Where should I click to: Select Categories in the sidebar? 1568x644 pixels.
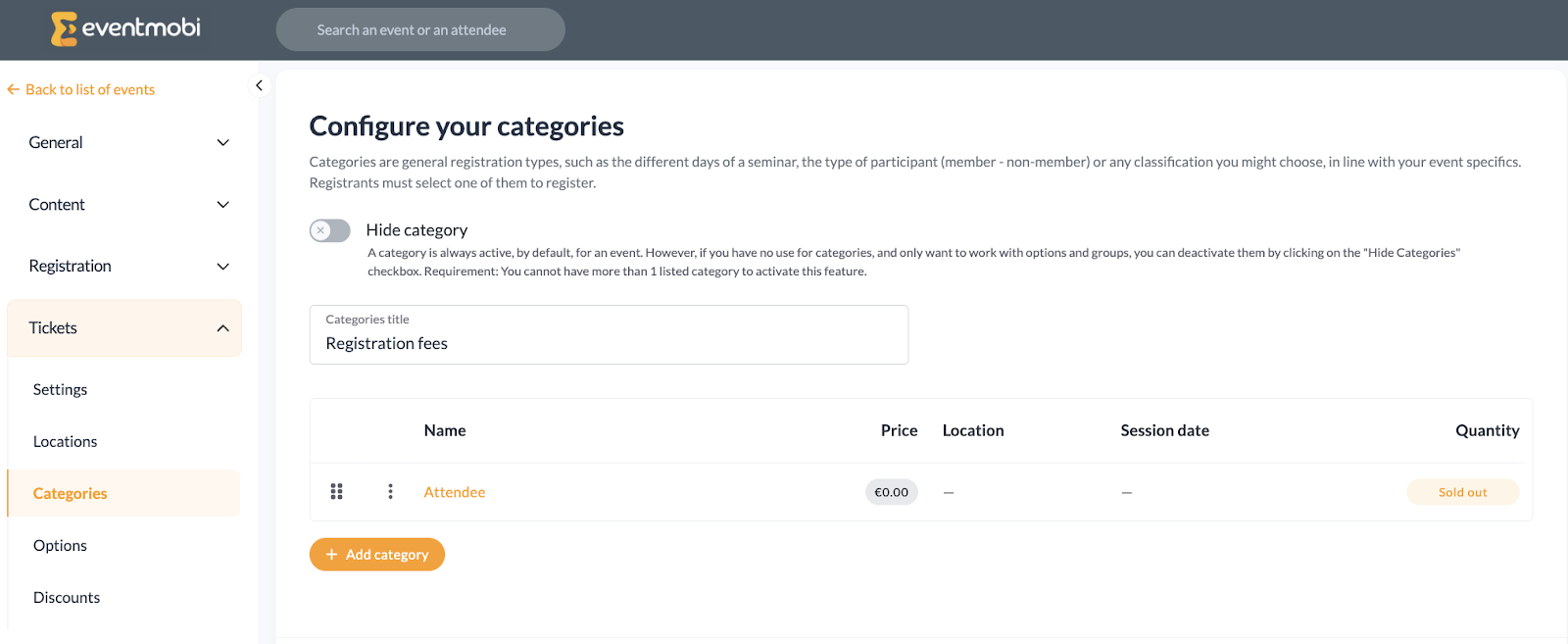click(x=71, y=493)
